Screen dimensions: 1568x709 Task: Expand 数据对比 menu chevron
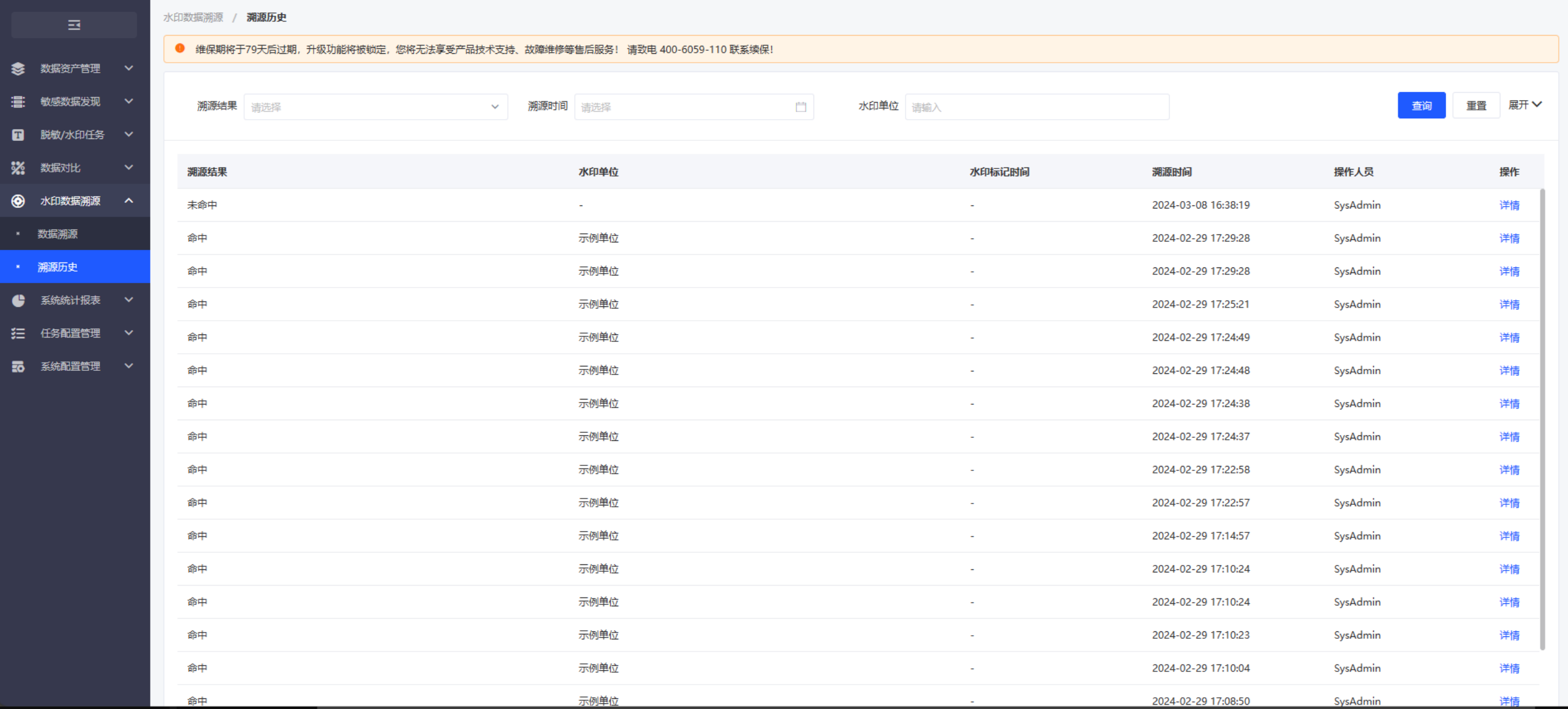[128, 168]
